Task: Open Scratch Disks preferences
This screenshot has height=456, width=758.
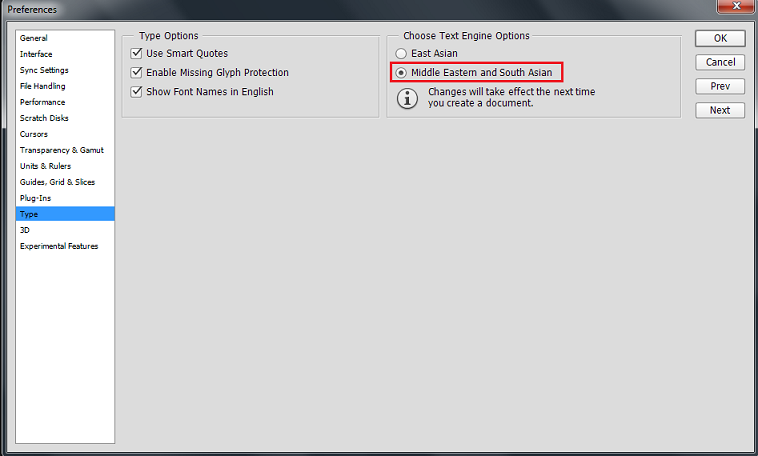Action: 44,118
